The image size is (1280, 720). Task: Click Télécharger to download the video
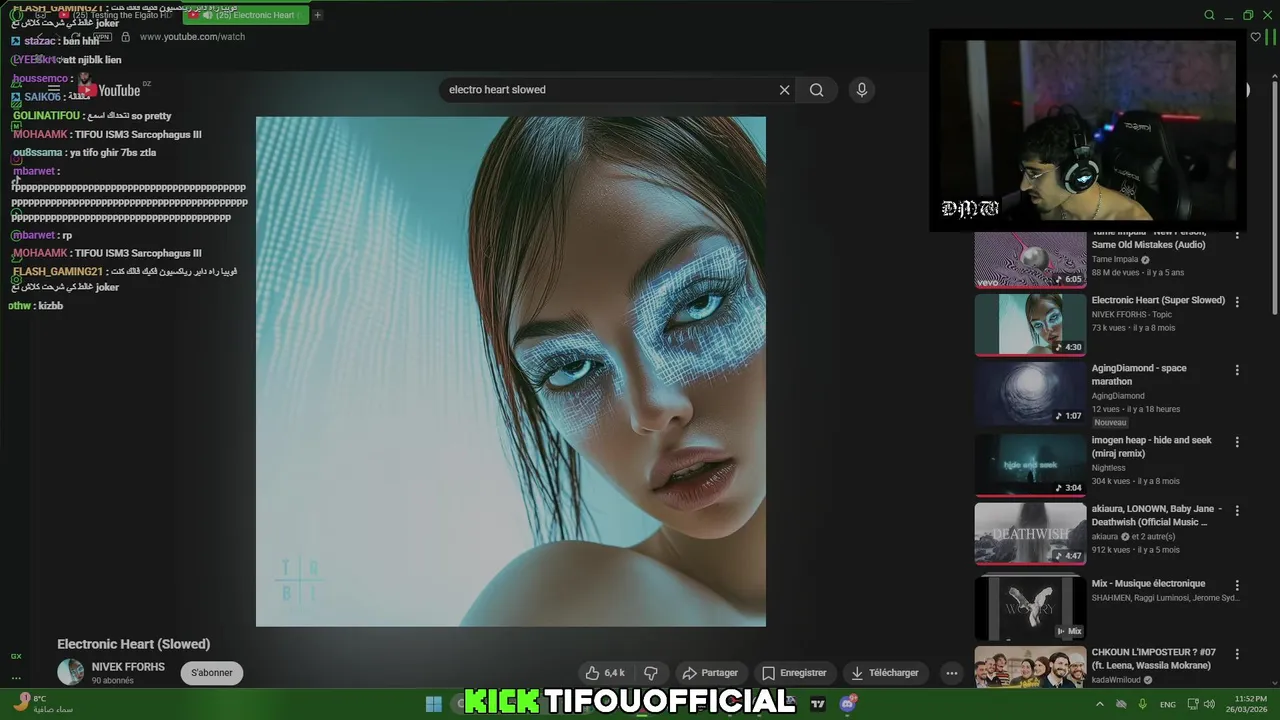point(885,673)
